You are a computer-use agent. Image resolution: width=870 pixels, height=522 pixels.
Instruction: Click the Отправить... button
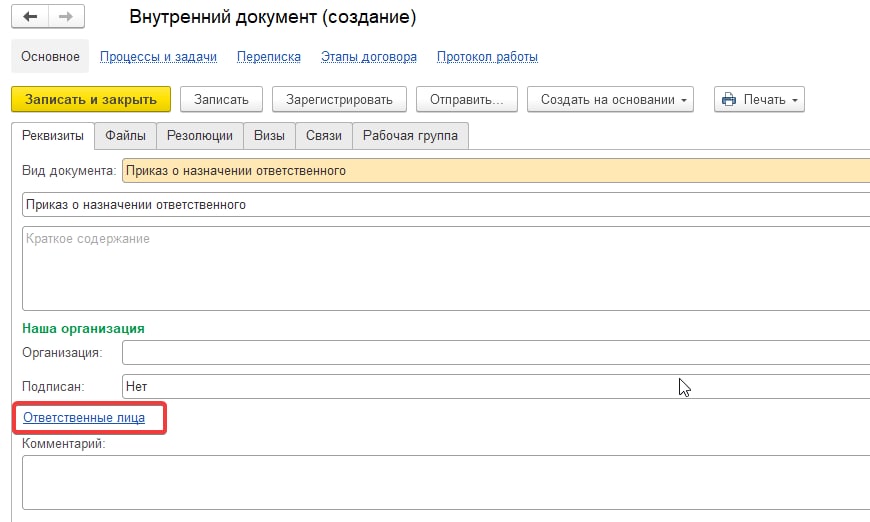466,99
